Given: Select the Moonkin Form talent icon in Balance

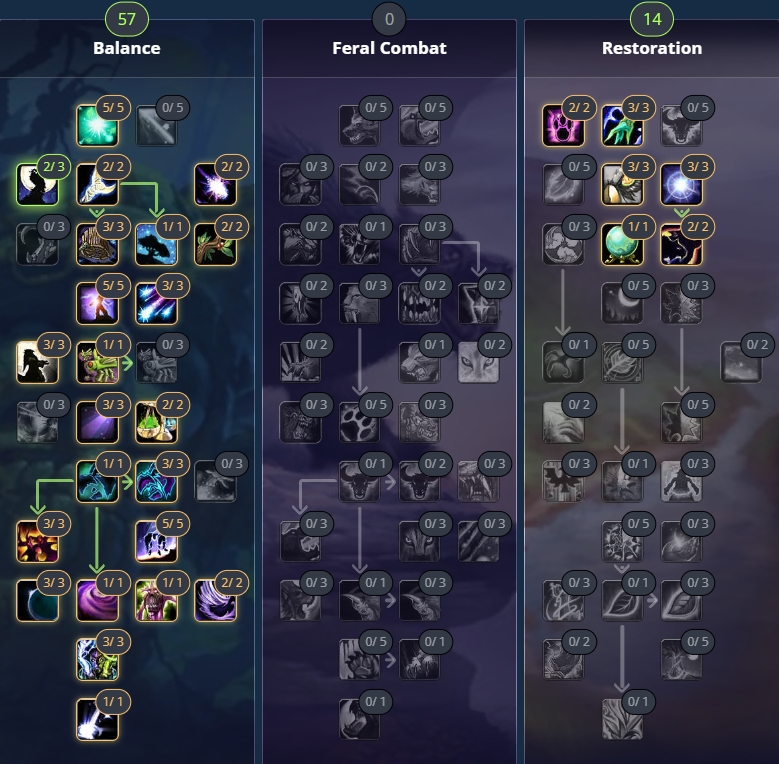Looking at the screenshot, I should point(97,481).
